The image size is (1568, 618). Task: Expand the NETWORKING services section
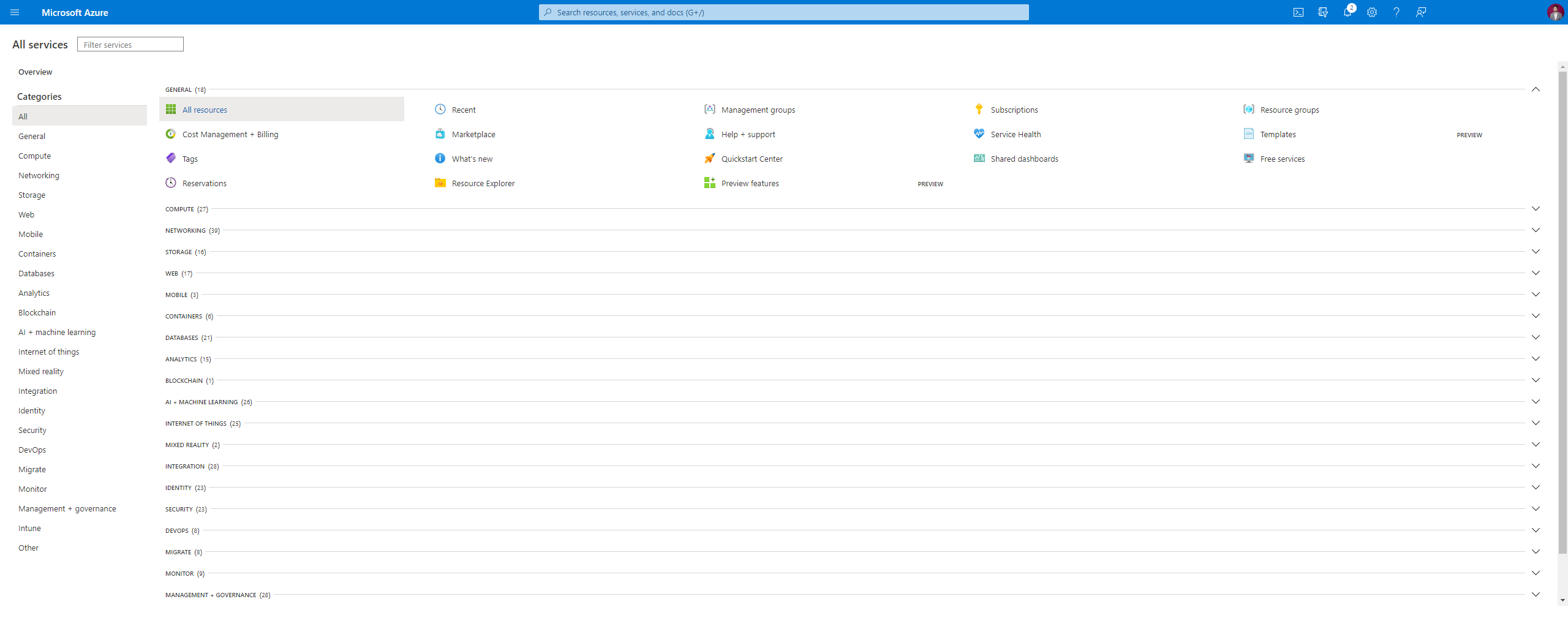point(1536,230)
